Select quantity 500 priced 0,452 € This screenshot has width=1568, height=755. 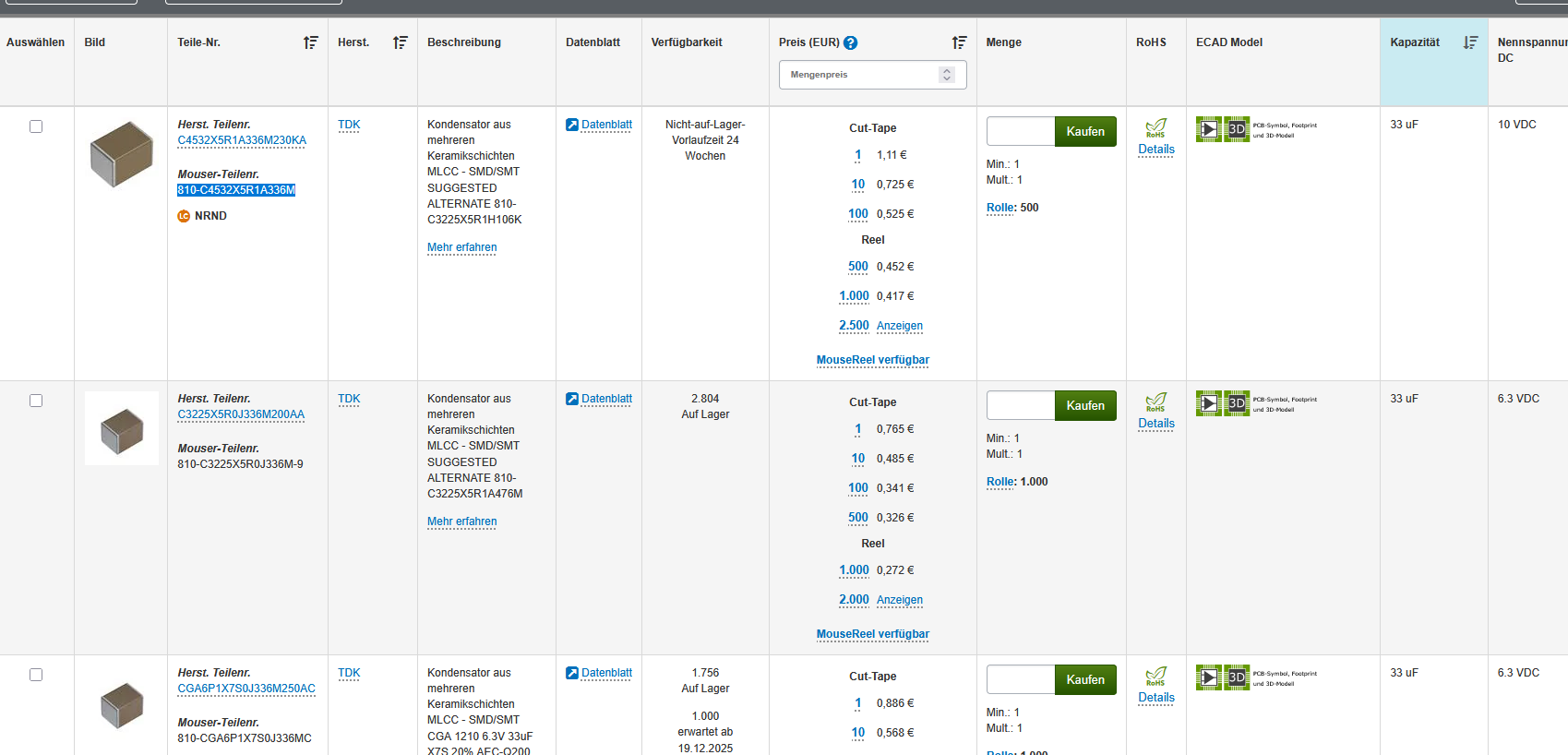tap(858, 267)
